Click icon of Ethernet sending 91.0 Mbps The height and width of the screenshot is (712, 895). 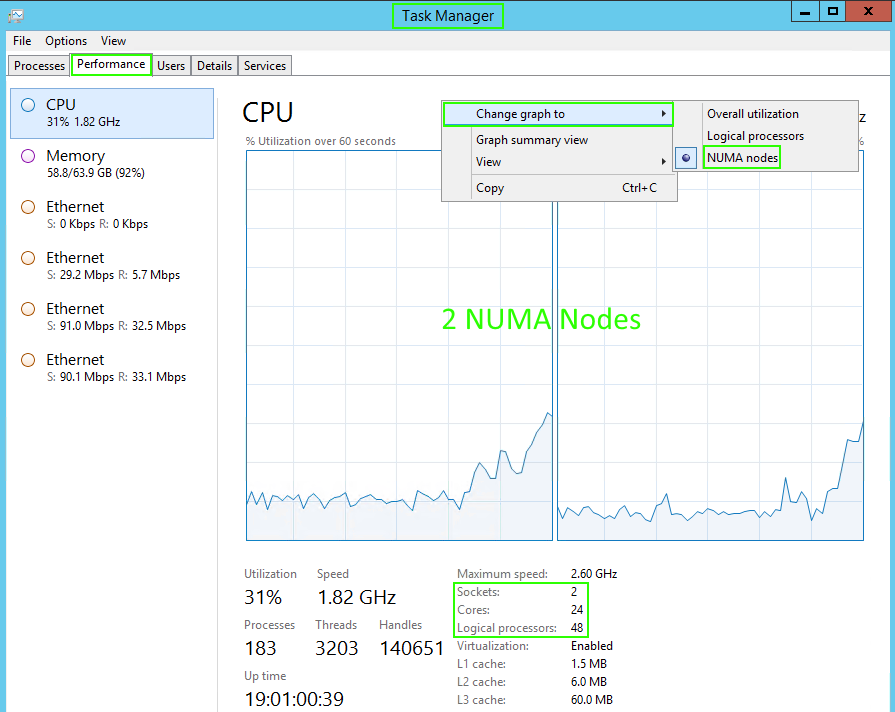(x=27, y=309)
